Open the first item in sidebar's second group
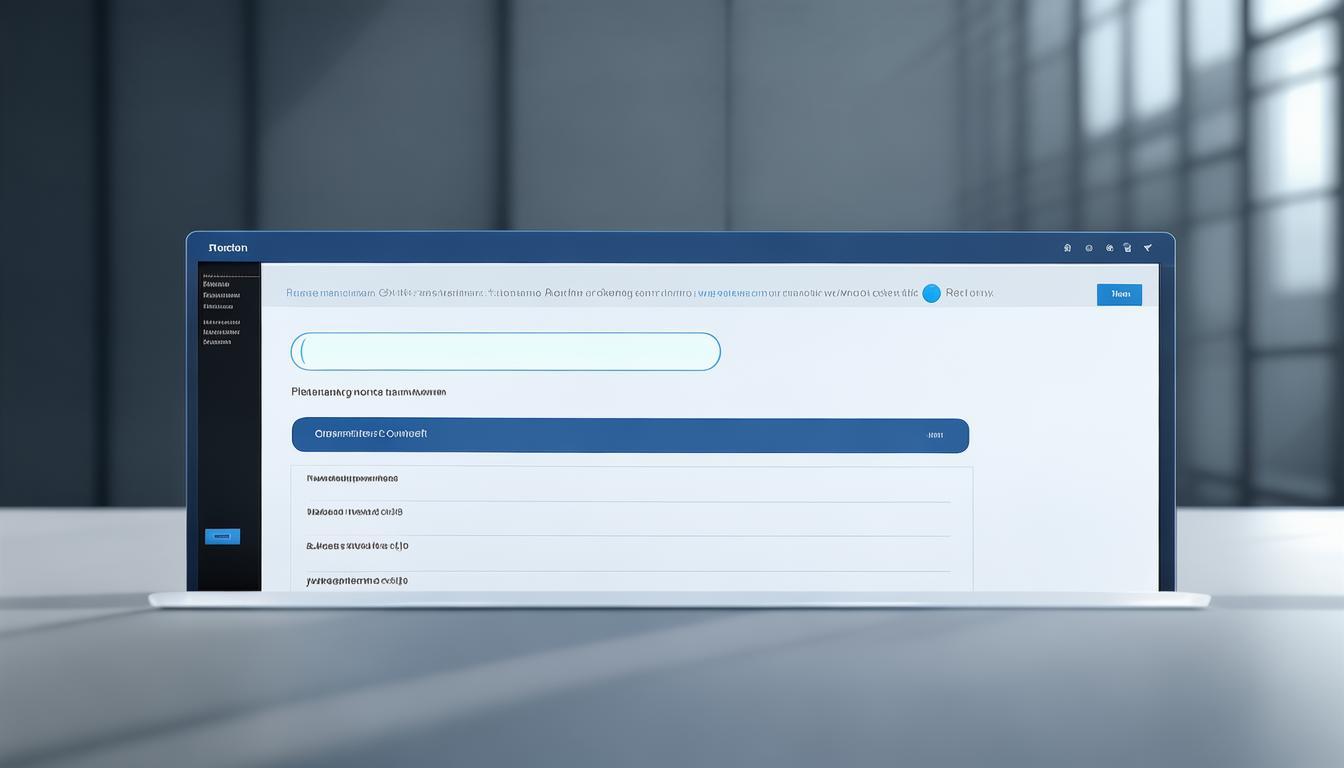Viewport: 1344px width, 768px height. [221, 322]
